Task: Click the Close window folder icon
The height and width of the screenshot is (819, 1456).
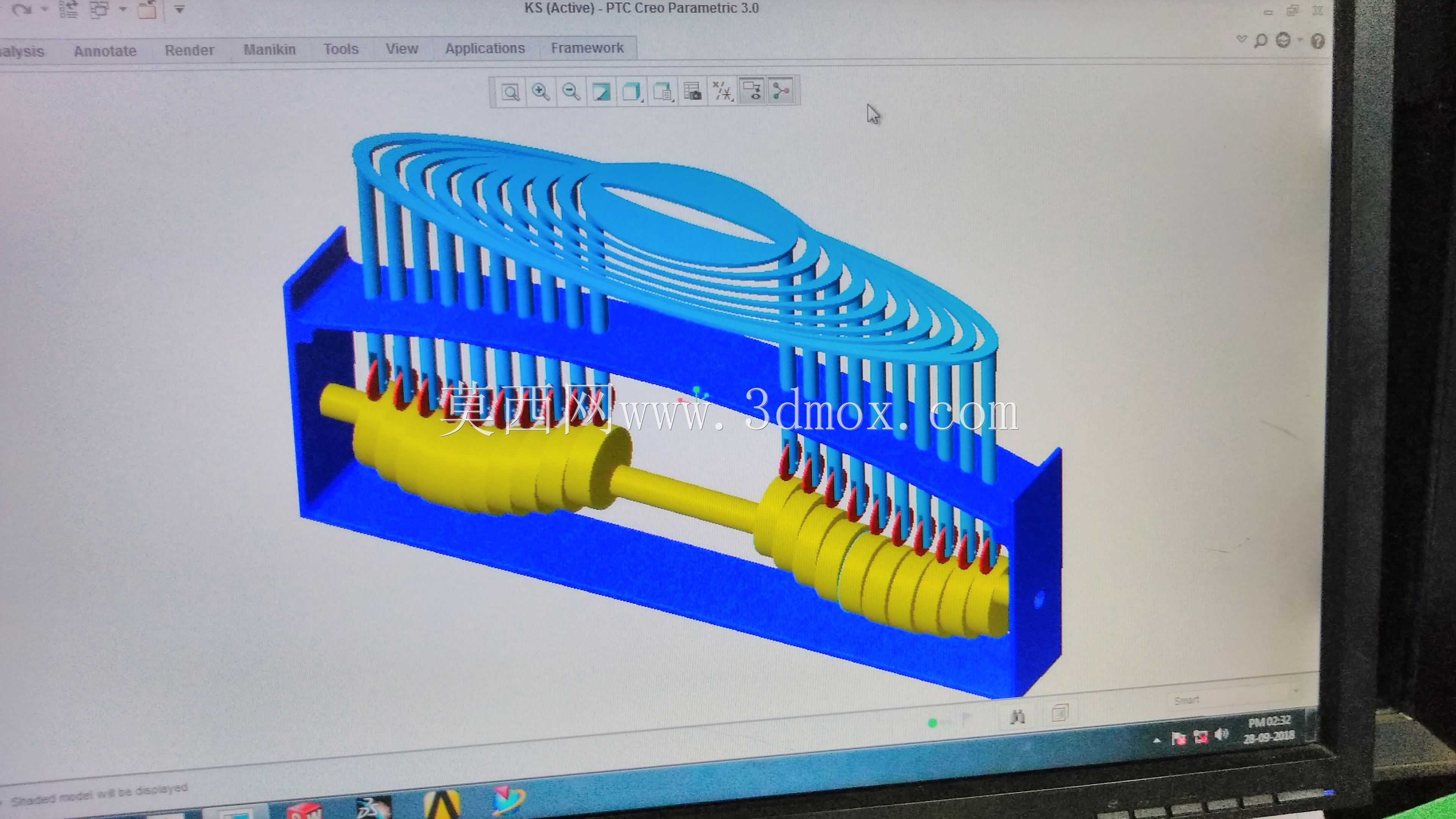Action: click(x=147, y=9)
